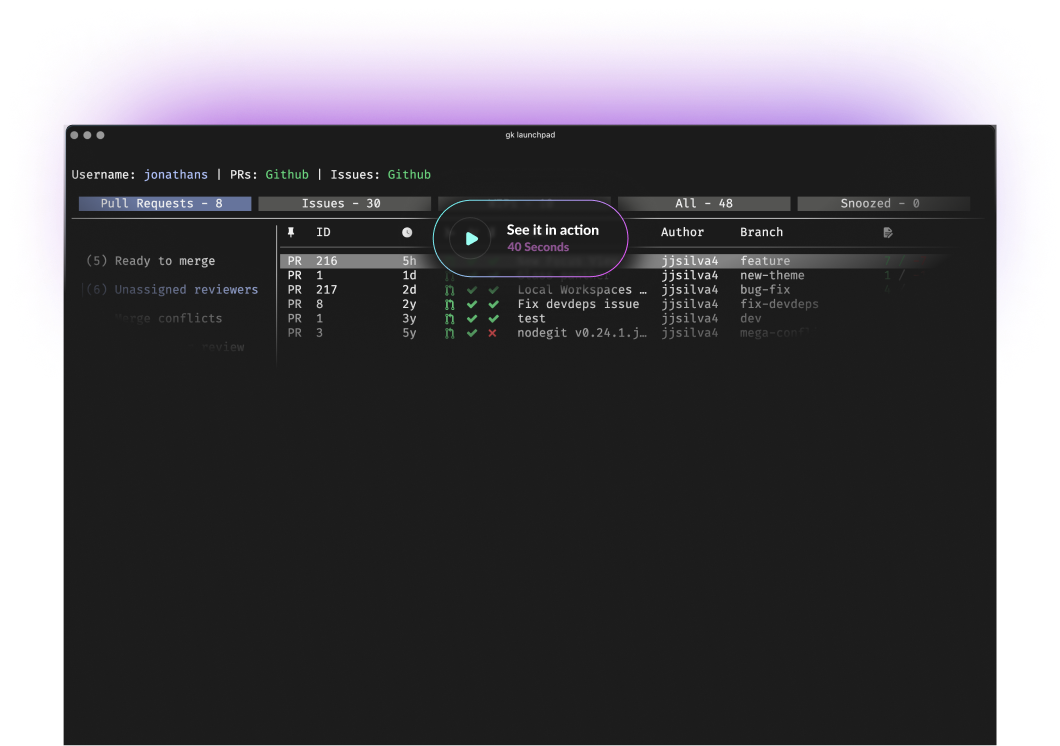
Task: Click the 2y age value
Action: click(409, 305)
